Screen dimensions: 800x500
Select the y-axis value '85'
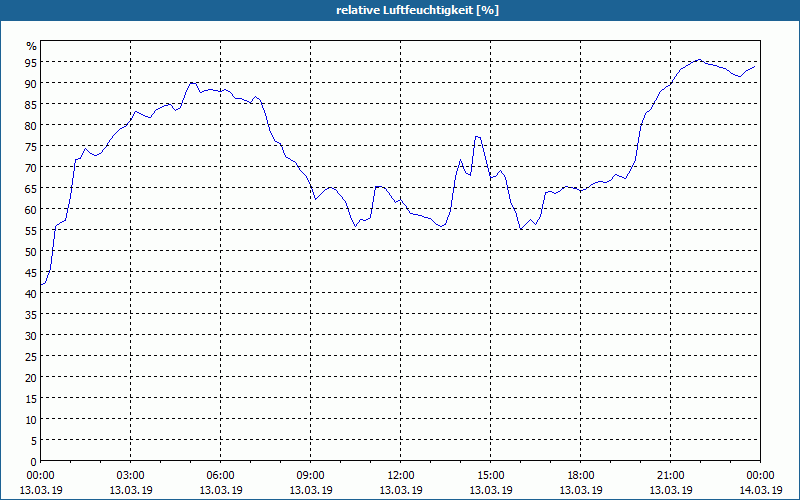click(x=31, y=104)
